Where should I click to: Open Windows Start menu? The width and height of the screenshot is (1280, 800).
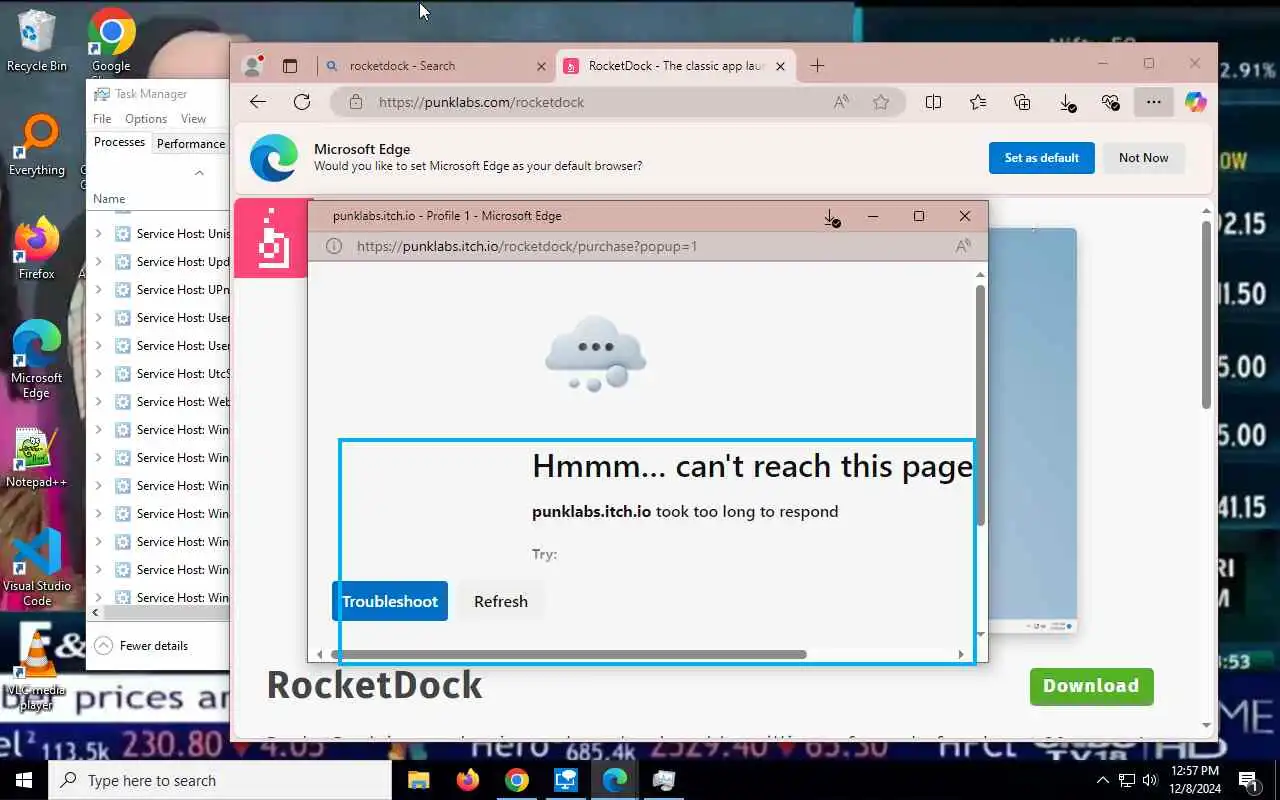(x=23, y=780)
